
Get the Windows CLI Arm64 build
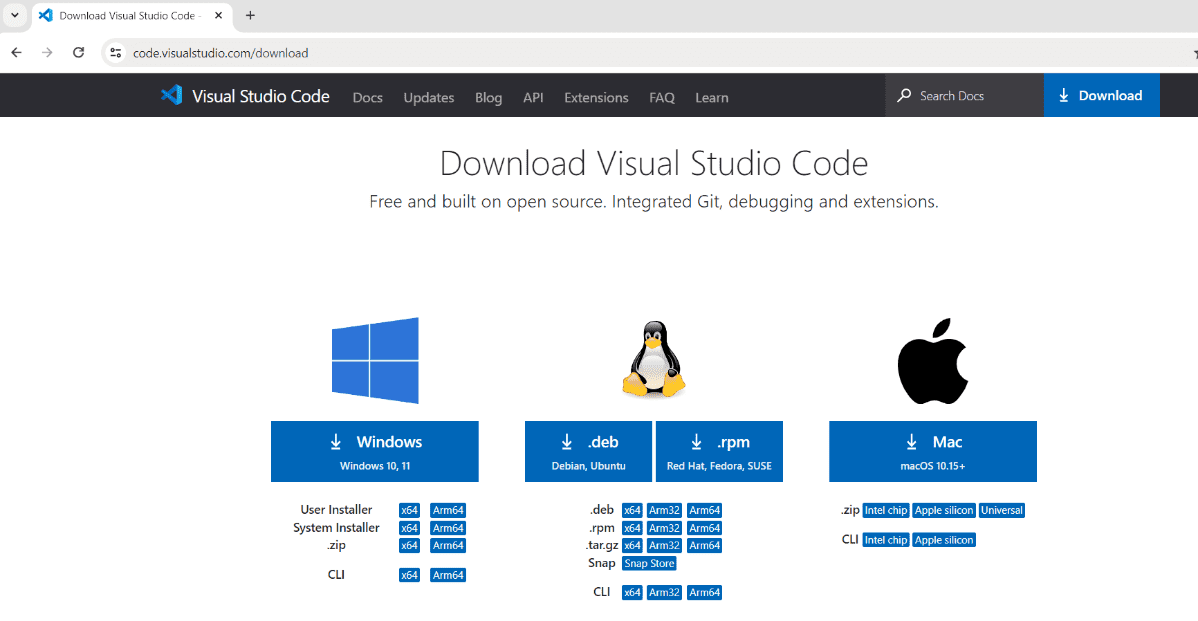pos(448,575)
